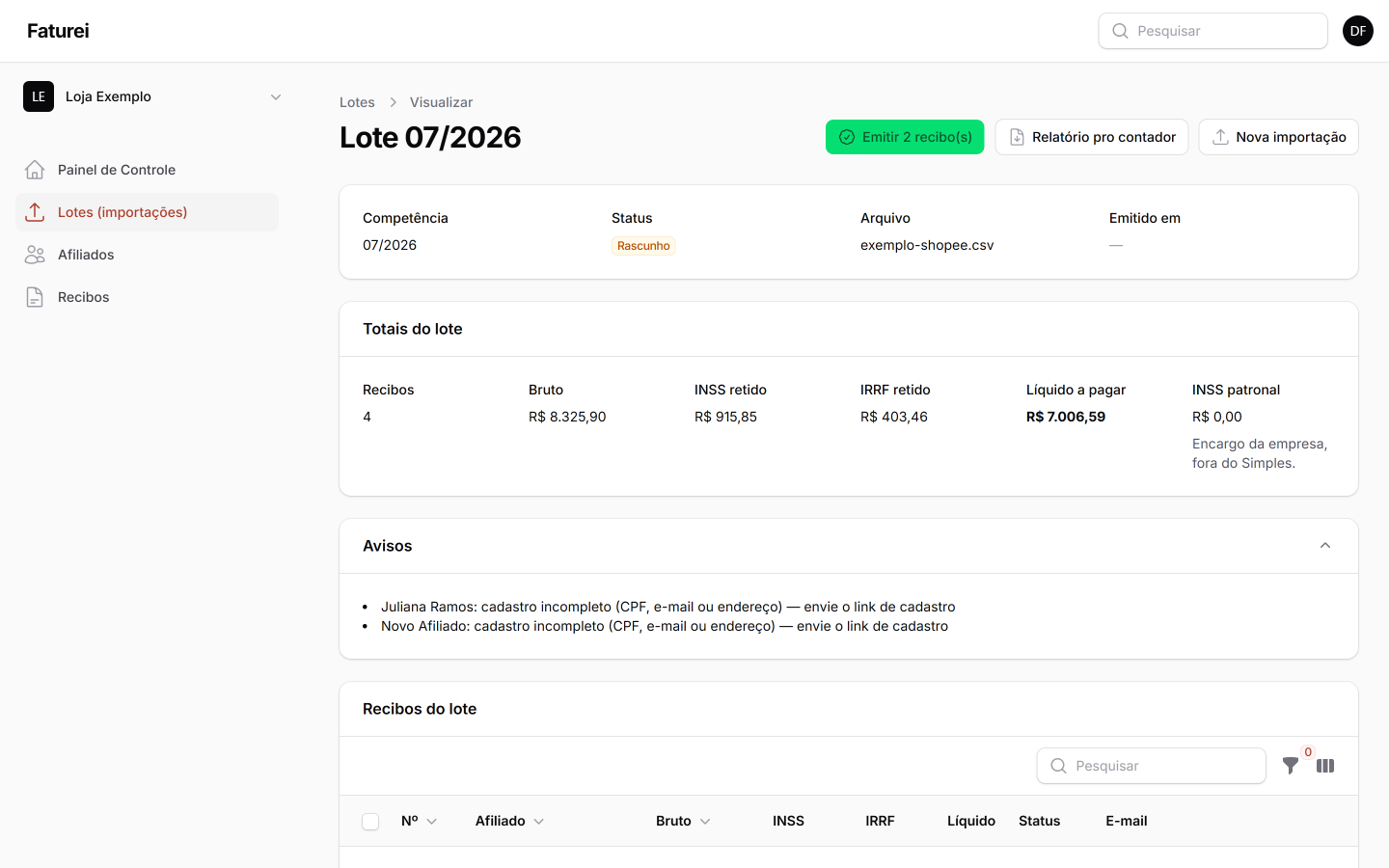This screenshot has height=868, width=1389.
Task: Open the table filter funnel icon
Action: point(1291,766)
